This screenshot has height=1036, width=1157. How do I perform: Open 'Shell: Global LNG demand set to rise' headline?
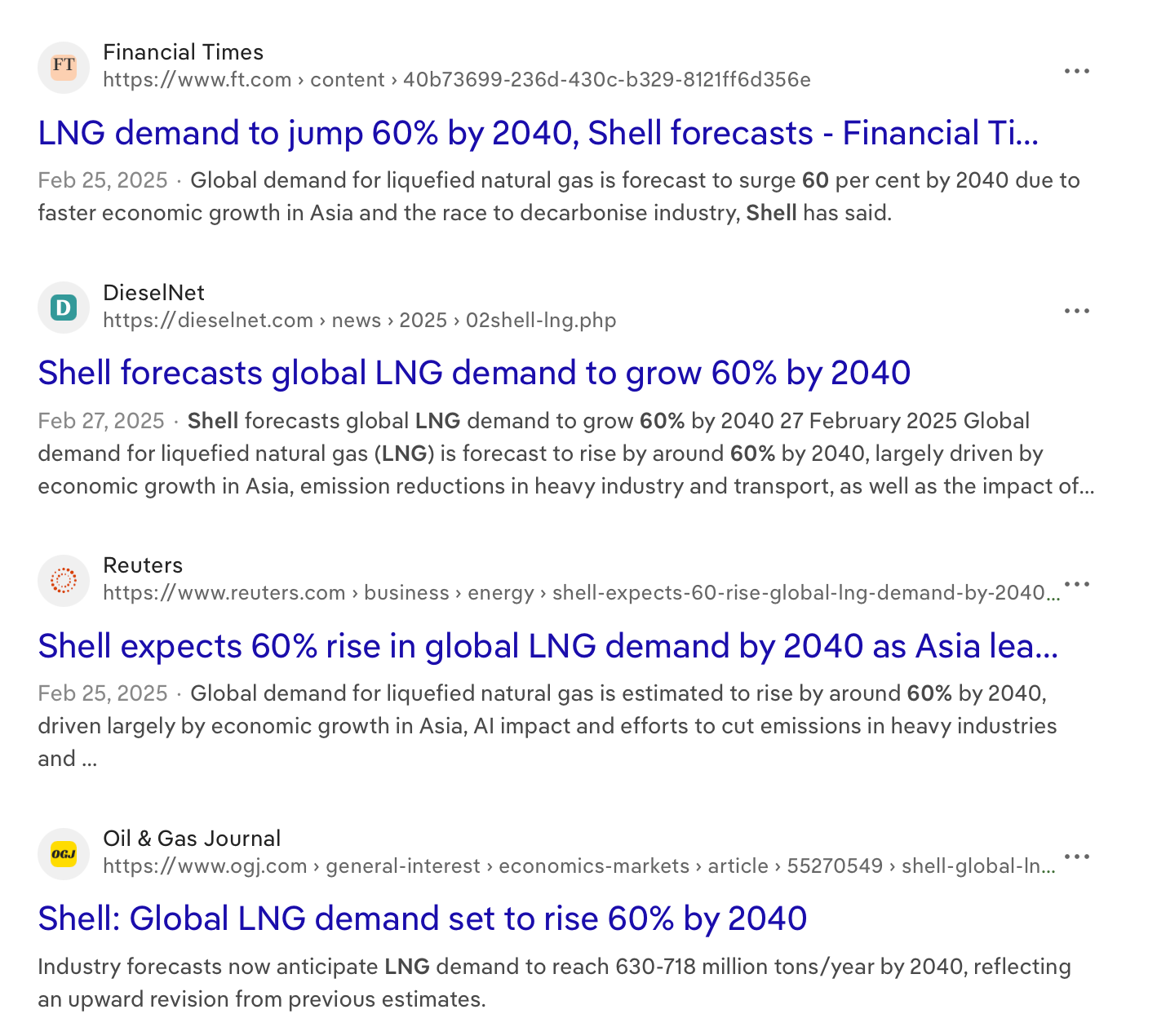pyautogui.click(x=422, y=919)
